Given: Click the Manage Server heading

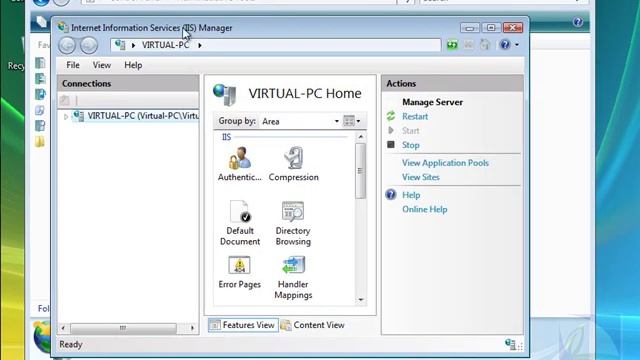Looking at the screenshot, I should coord(432,102).
